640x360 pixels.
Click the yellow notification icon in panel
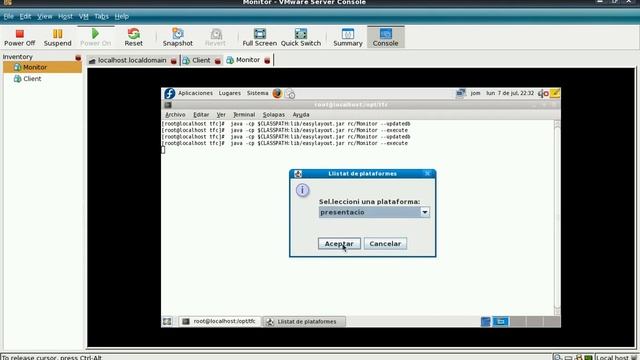555,93
